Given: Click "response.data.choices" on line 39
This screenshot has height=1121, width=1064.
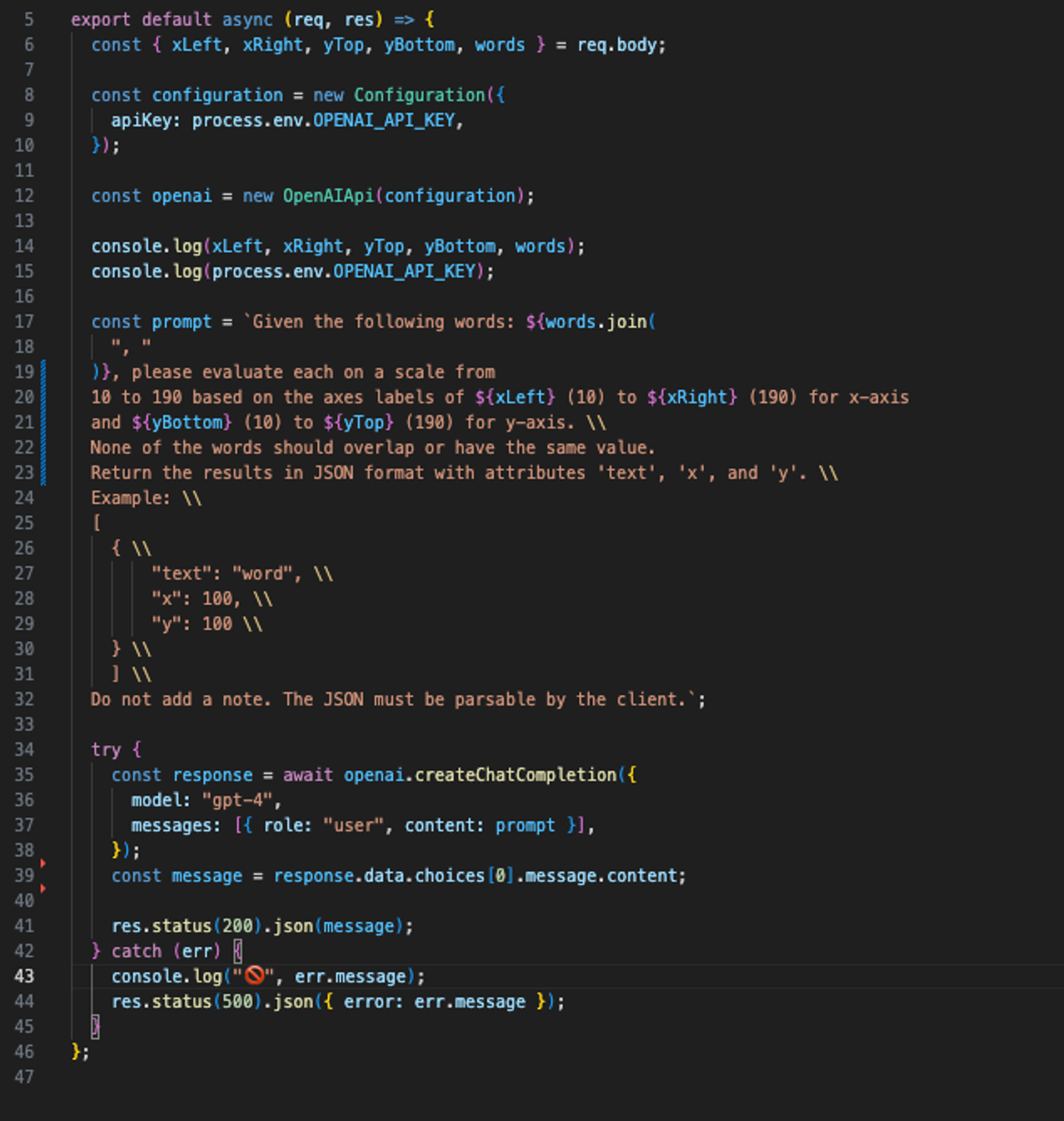Looking at the screenshot, I should pos(379,876).
